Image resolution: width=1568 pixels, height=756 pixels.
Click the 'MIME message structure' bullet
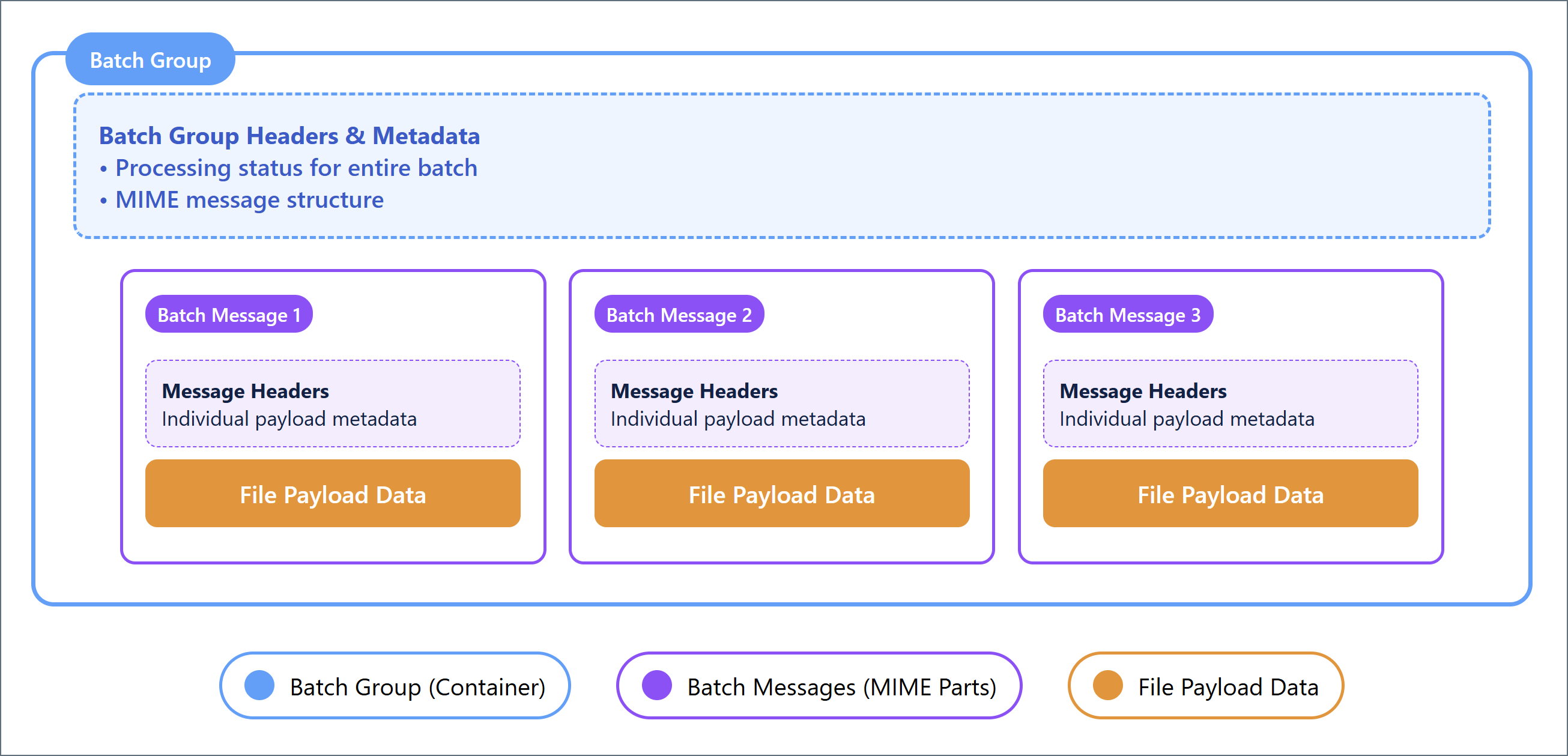[x=249, y=199]
